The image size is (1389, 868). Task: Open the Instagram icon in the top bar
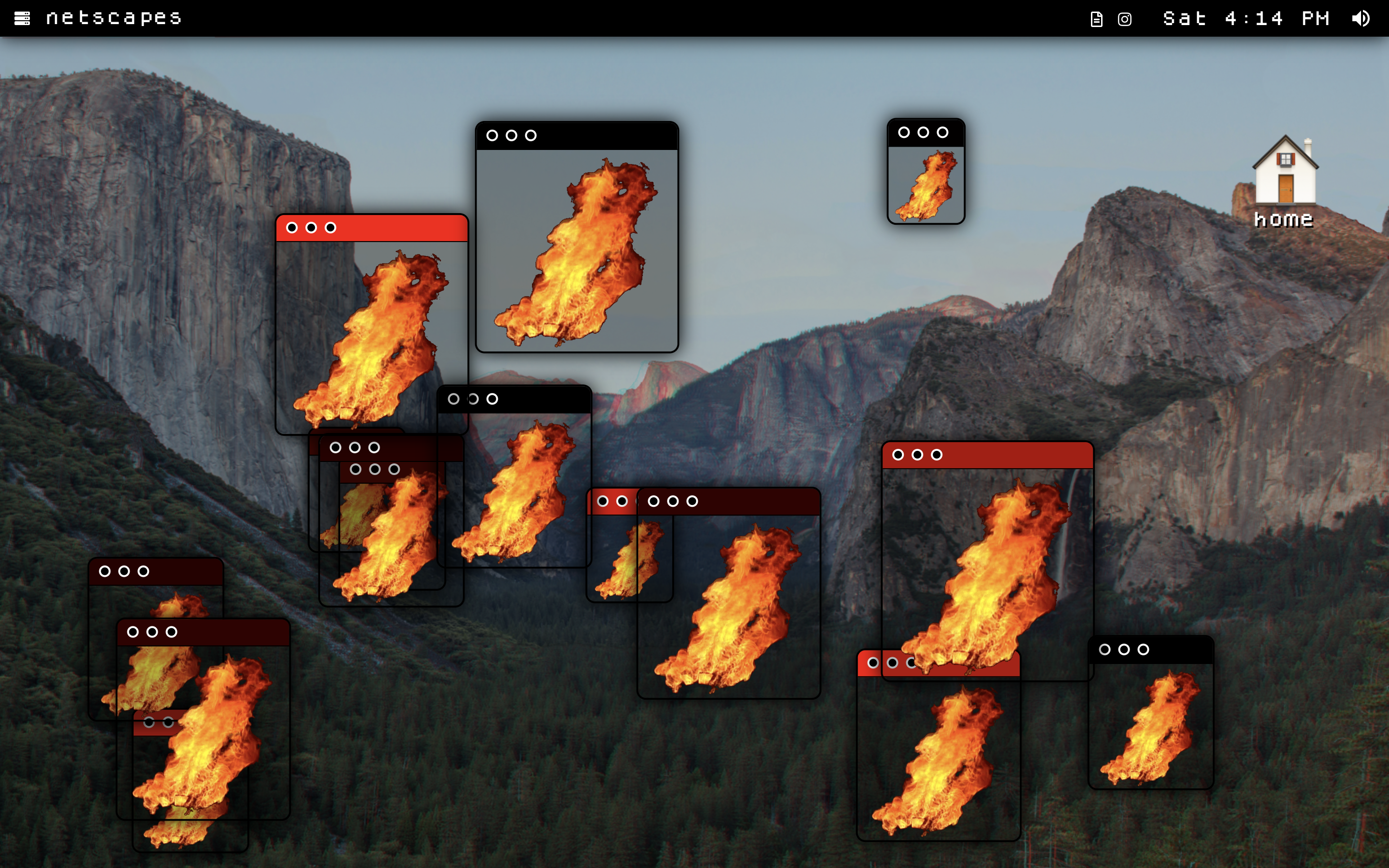tap(1124, 19)
